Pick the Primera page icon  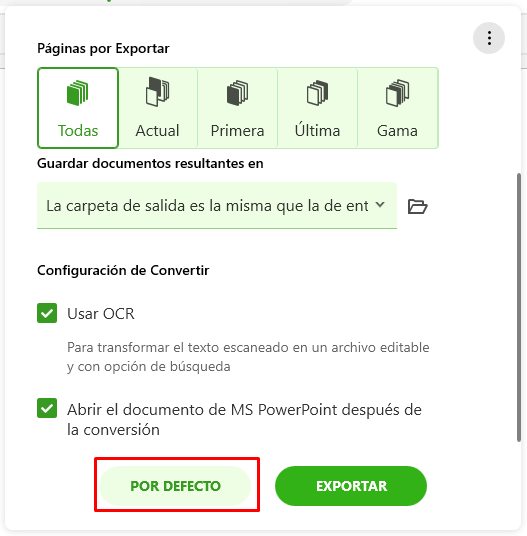tap(238, 93)
